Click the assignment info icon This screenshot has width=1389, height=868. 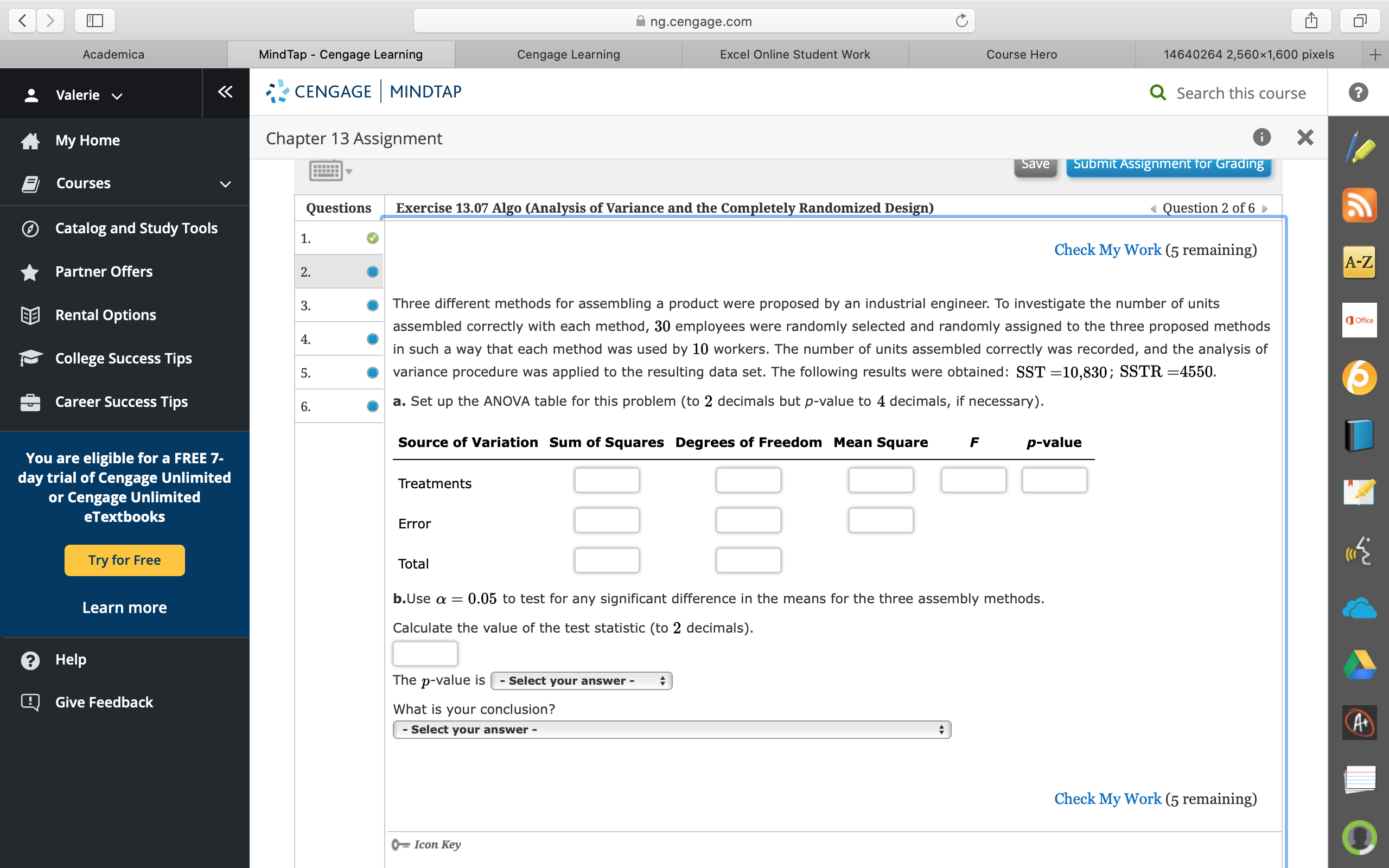[1261, 137]
